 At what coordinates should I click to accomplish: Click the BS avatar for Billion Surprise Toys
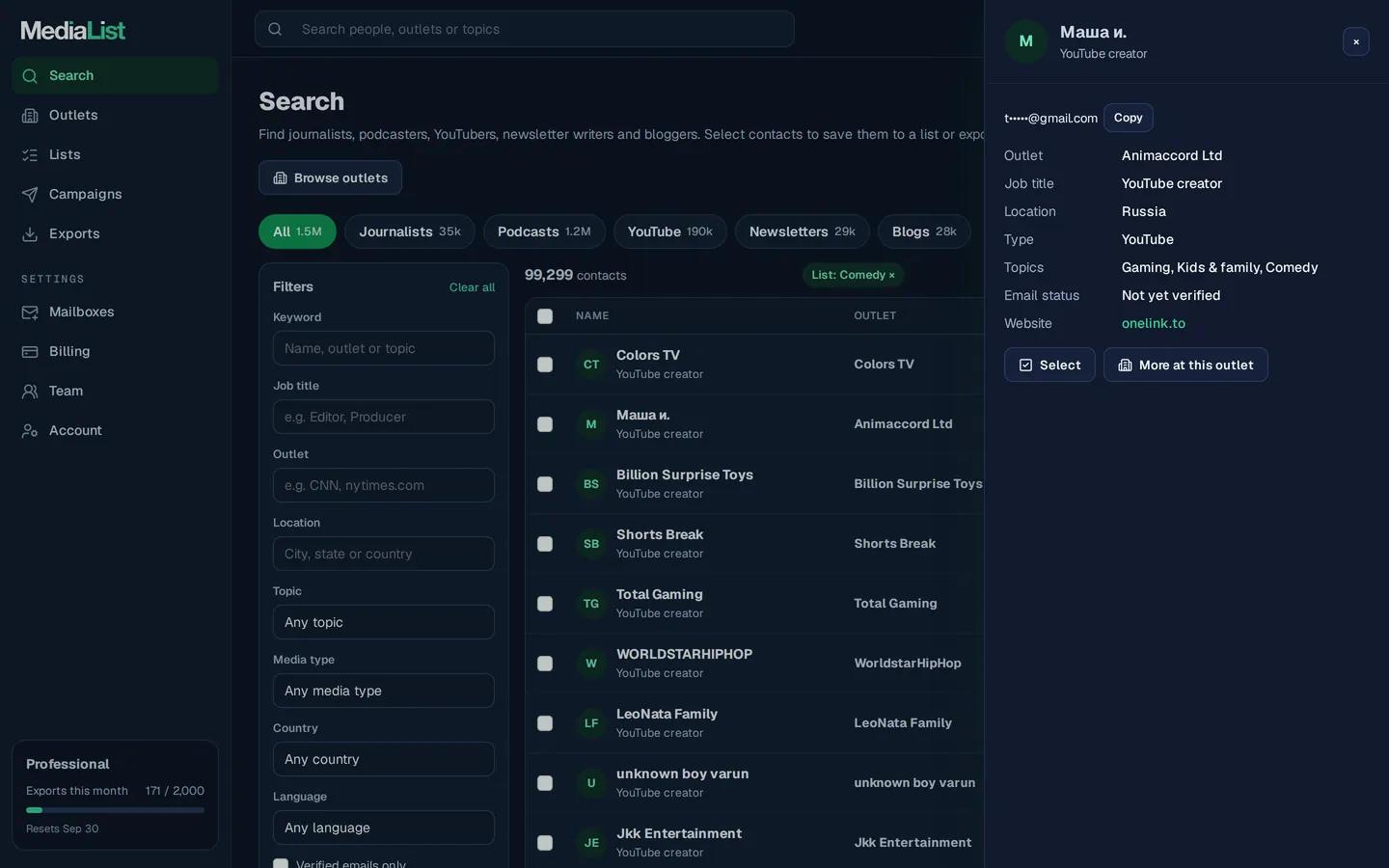[x=591, y=484]
